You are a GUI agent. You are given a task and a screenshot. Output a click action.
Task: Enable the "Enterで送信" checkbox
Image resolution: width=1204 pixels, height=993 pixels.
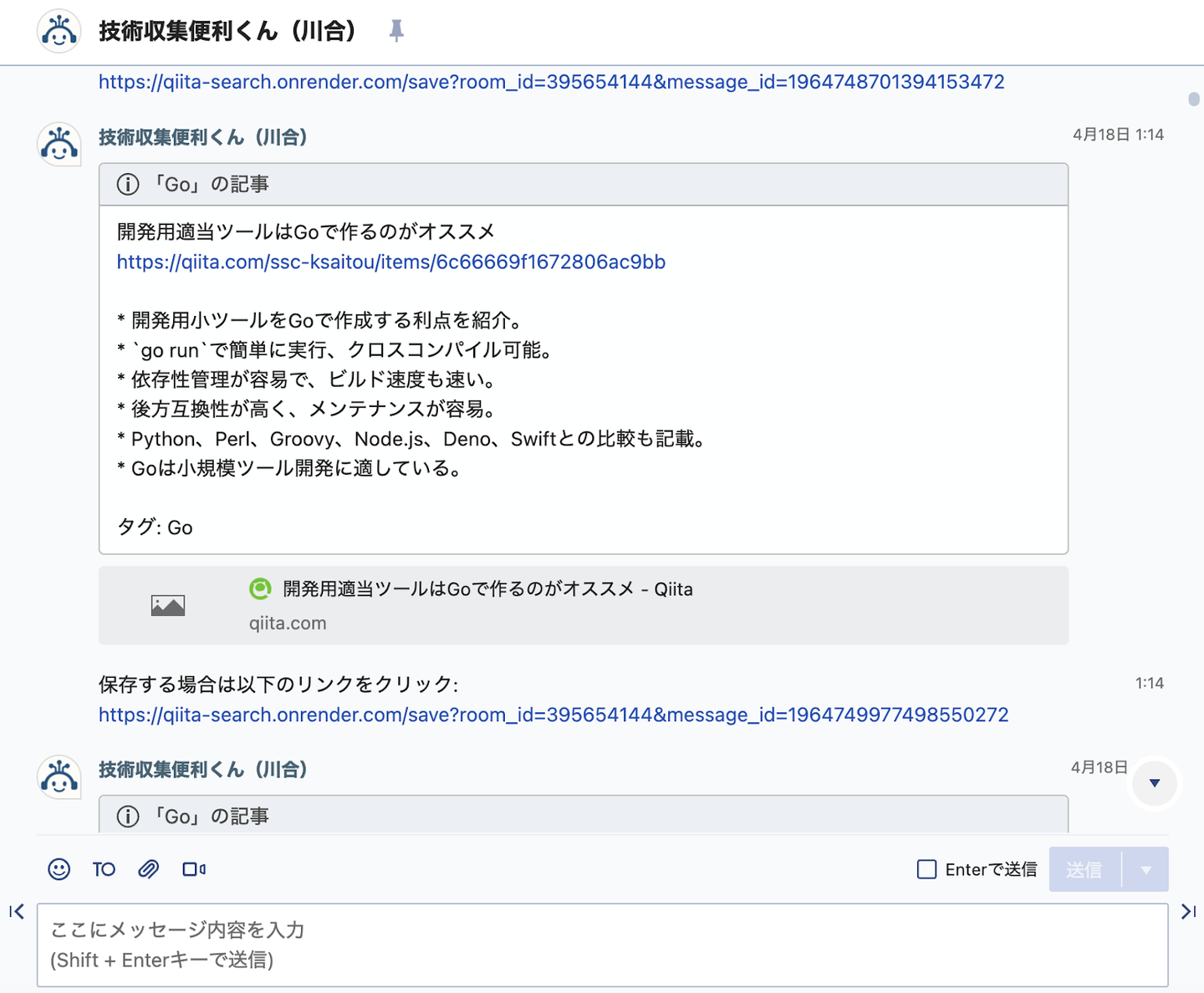[926, 869]
